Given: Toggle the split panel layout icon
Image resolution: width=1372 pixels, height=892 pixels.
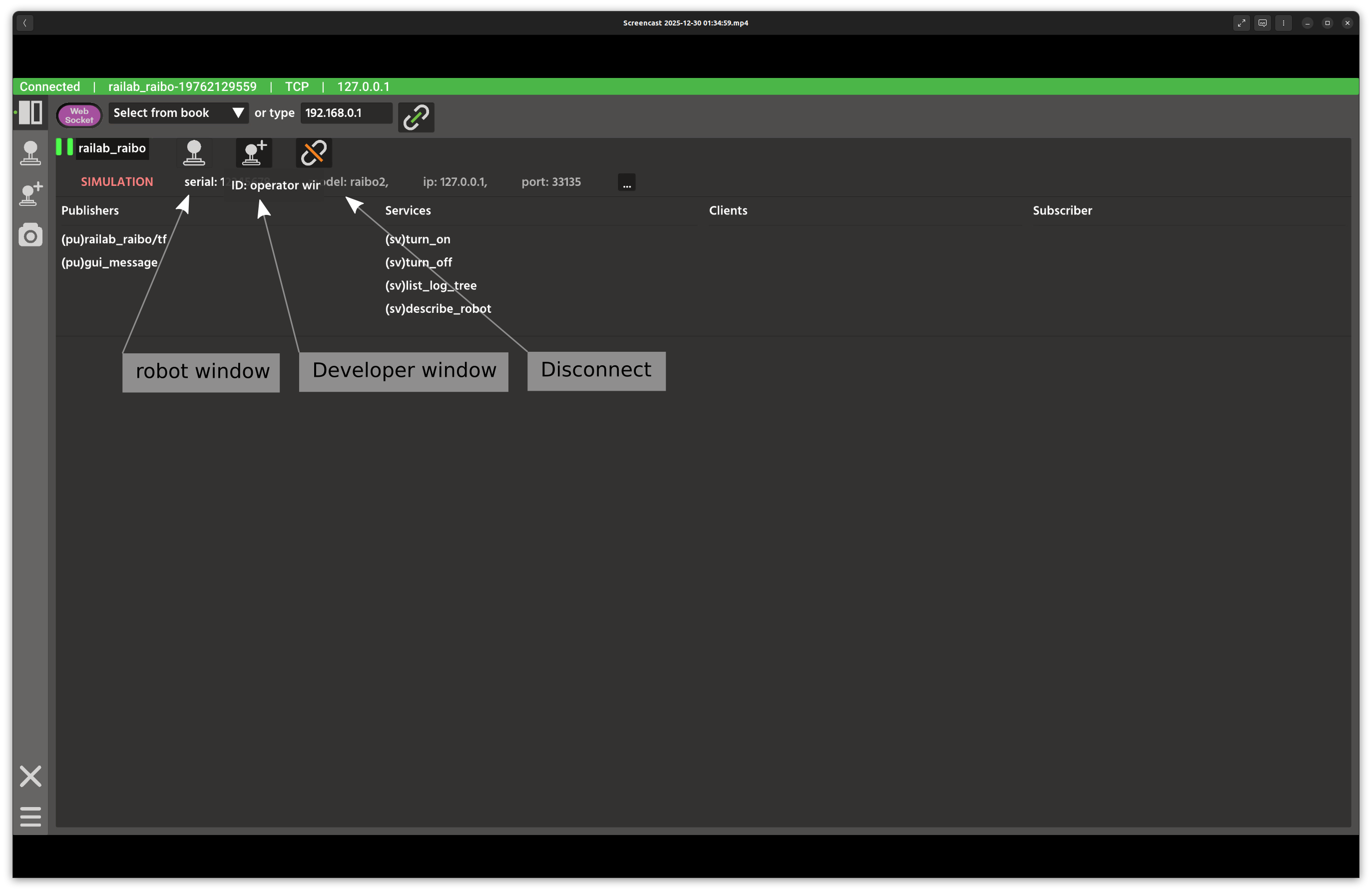Looking at the screenshot, I should pos(30,112).
